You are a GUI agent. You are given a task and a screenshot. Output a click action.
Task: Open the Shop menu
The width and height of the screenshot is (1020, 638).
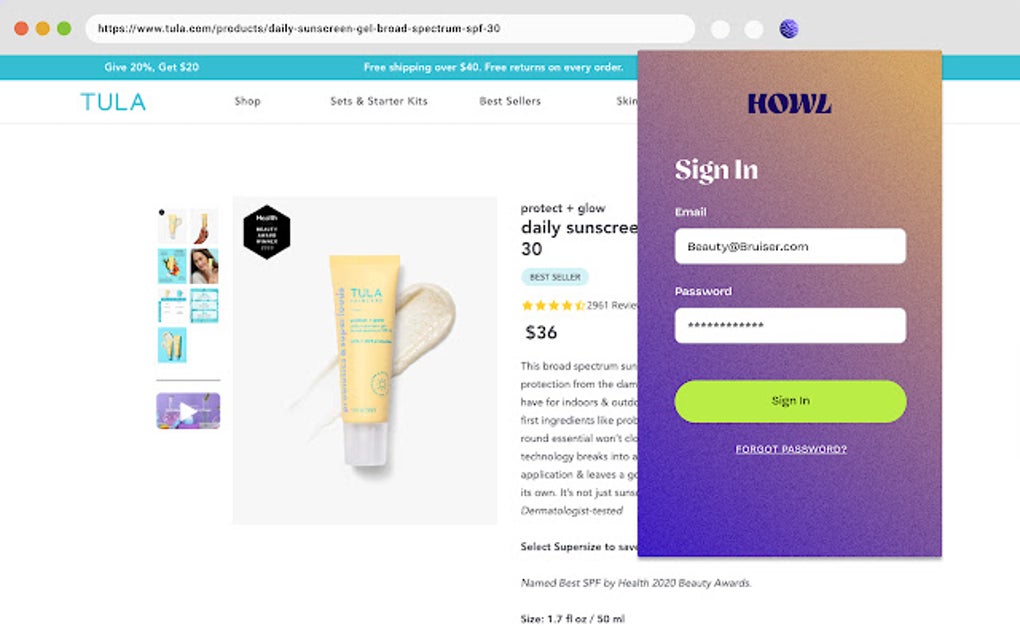247,101
